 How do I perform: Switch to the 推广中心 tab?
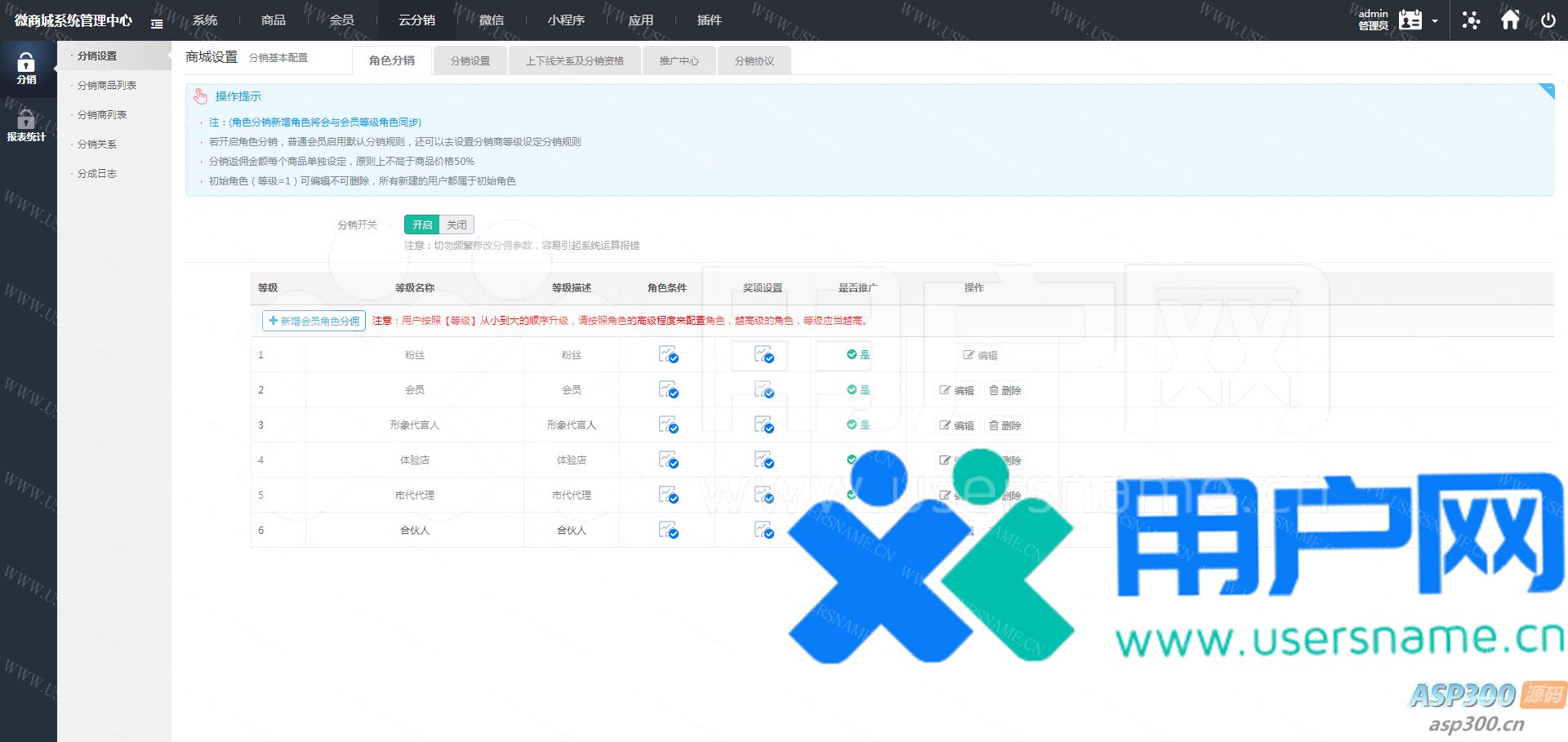679,60
